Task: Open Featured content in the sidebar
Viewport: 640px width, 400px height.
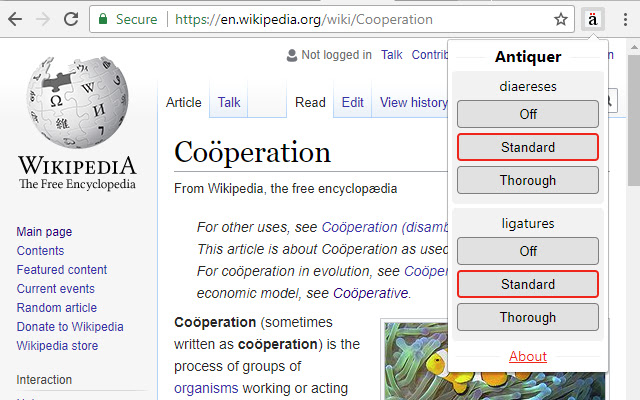Action: [x=62, y=269]
